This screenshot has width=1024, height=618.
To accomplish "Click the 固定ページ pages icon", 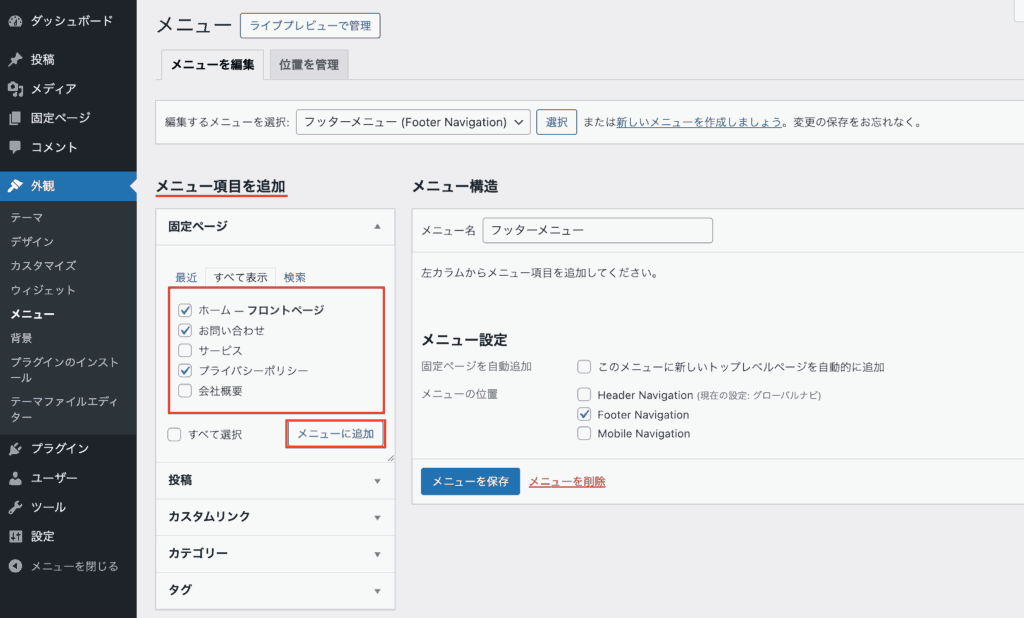I will [15, 118].
